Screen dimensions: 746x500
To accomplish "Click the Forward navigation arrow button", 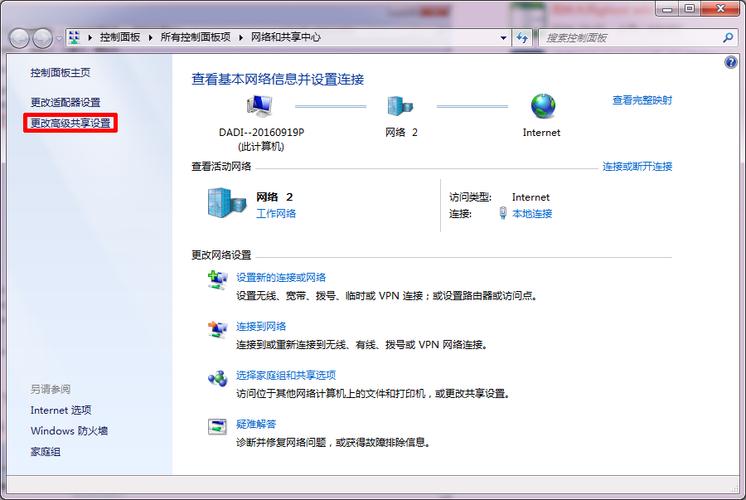I will point(43,38).
